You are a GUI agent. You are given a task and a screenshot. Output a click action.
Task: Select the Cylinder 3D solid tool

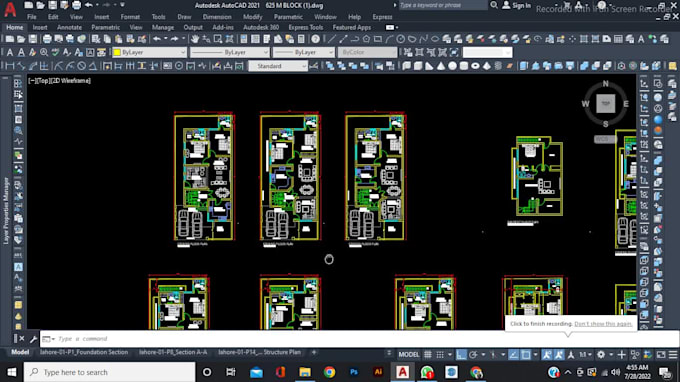click(464, 66)
